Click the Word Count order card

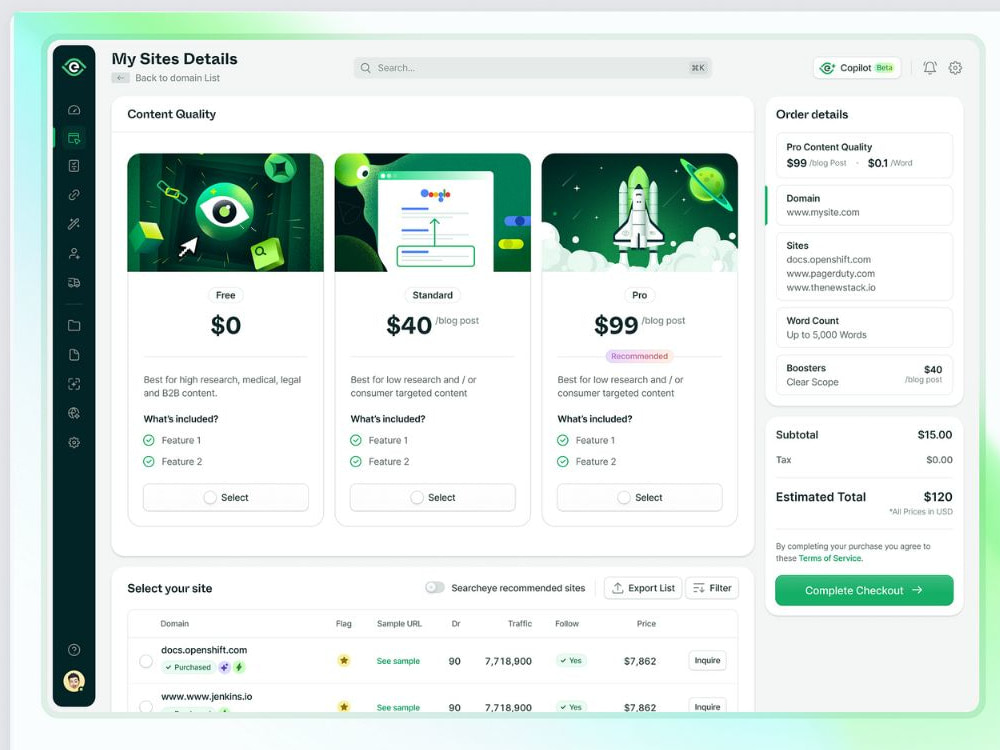[864, 328]
